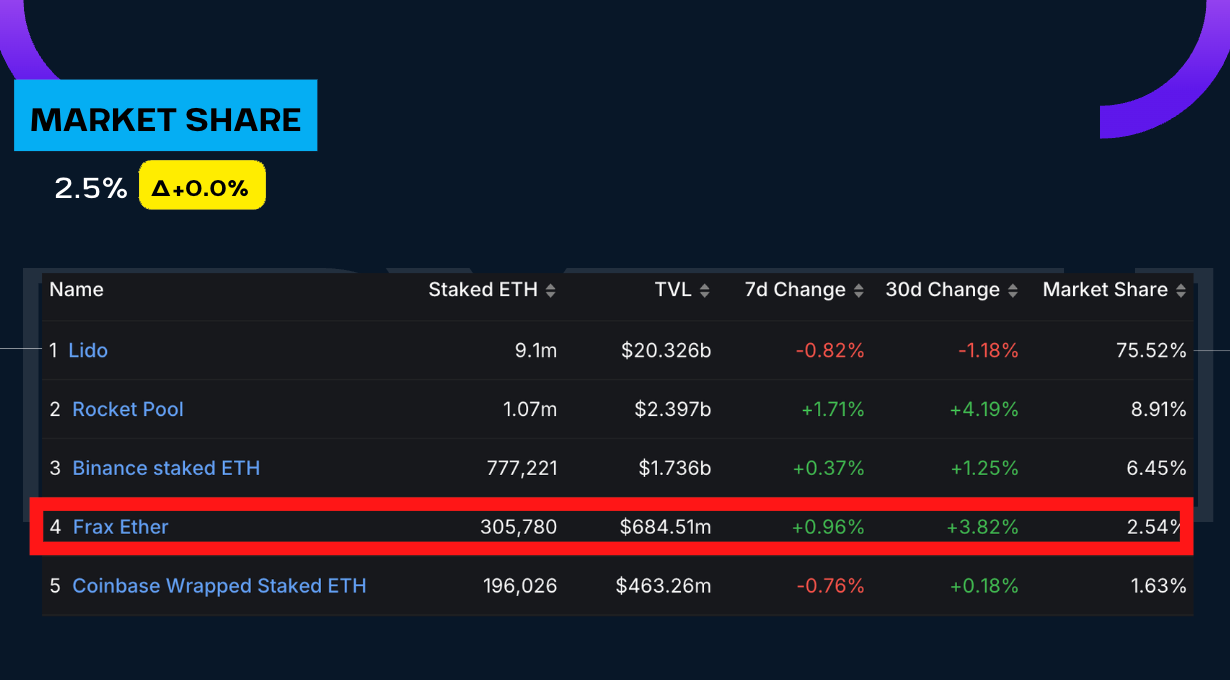Image resolution: width=1230 pixels, height=680 pixels.
Task: Click the sort arrows beside 7d Change
Action: point(858,291)
